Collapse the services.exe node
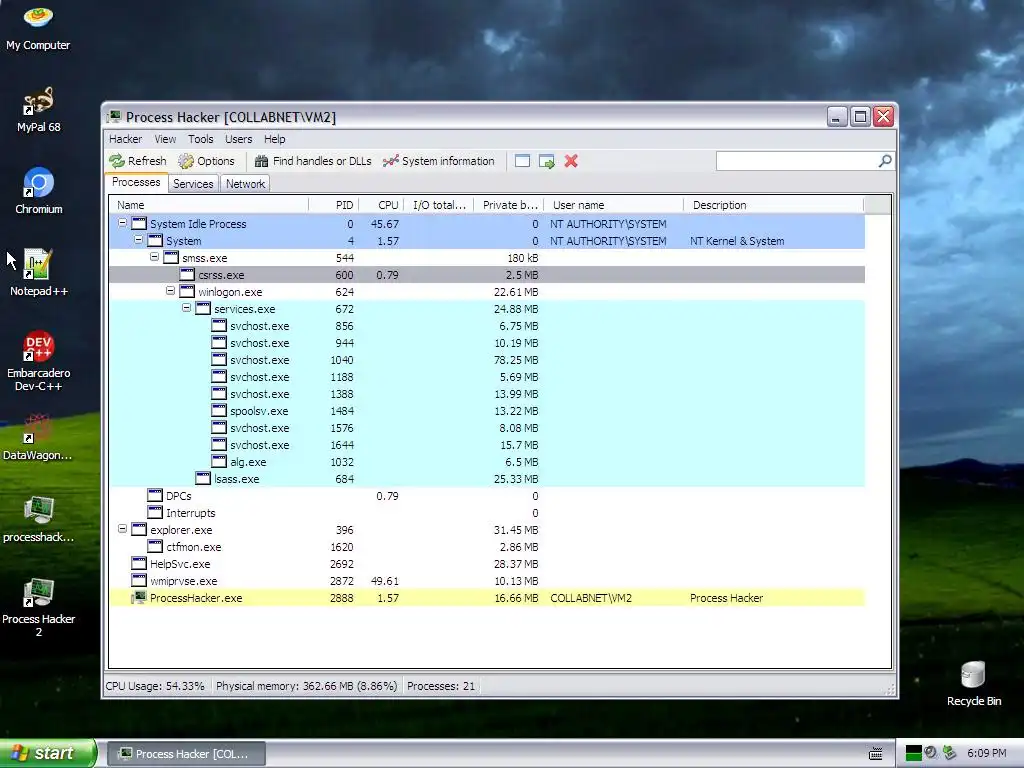Image resolution: width=1024 pixels, height=768 pixels. (x=186, y=308)
